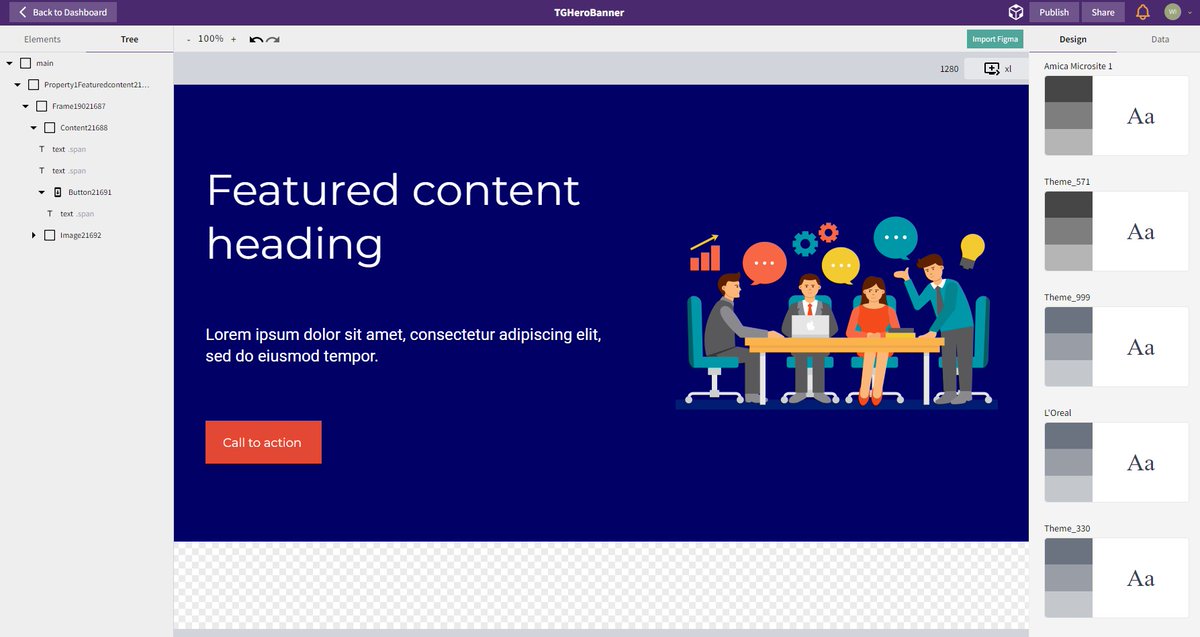Viewport: 1200px width, 637px height.
Task: Click the text span icon under Button21691
Action: (49, 213)
